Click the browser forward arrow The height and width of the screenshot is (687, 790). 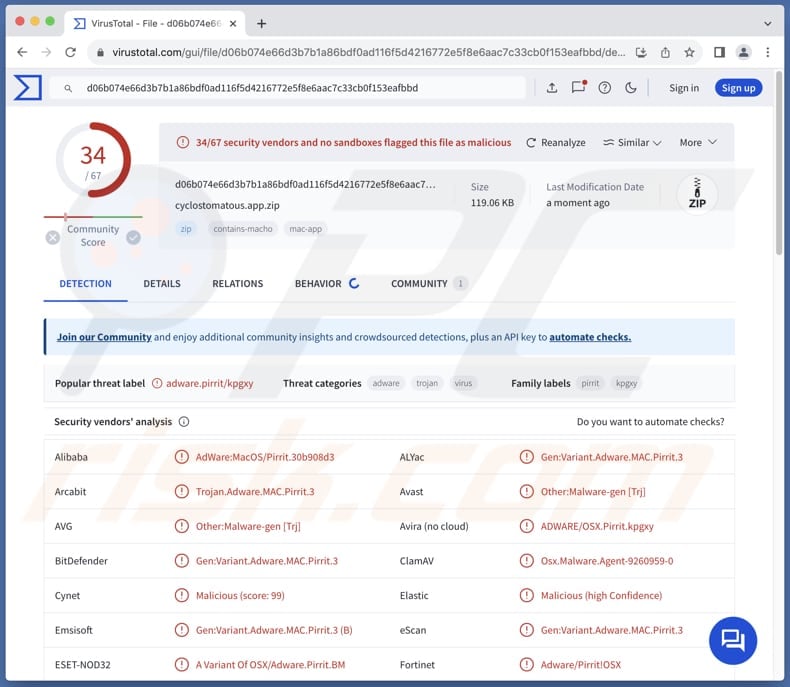[x=46, y=52]
